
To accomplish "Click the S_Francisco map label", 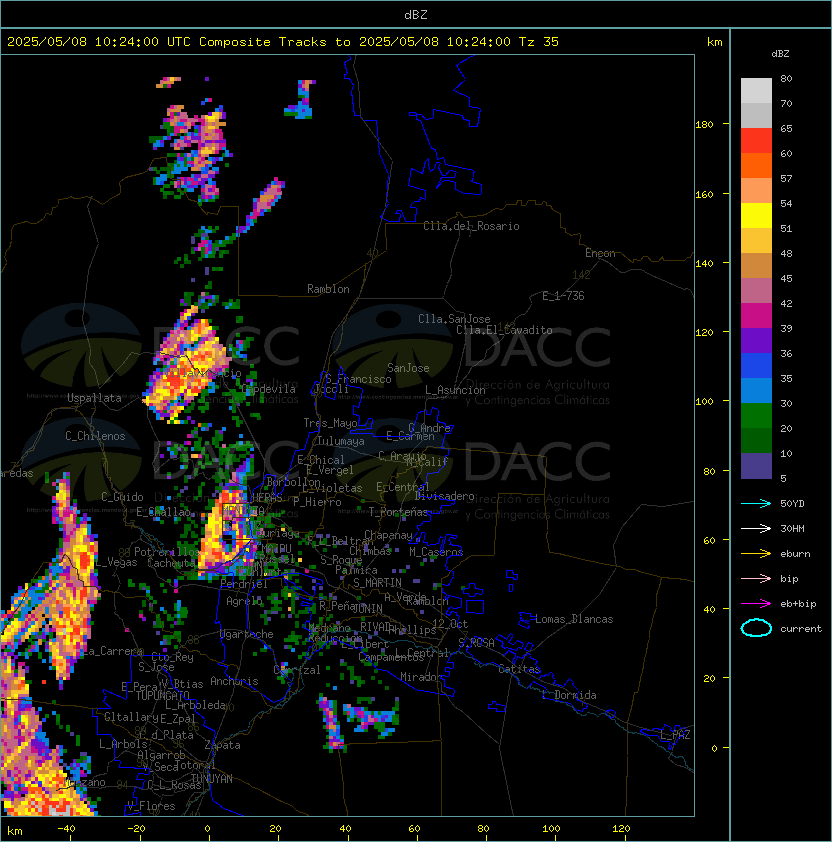I will coord(358,379).
